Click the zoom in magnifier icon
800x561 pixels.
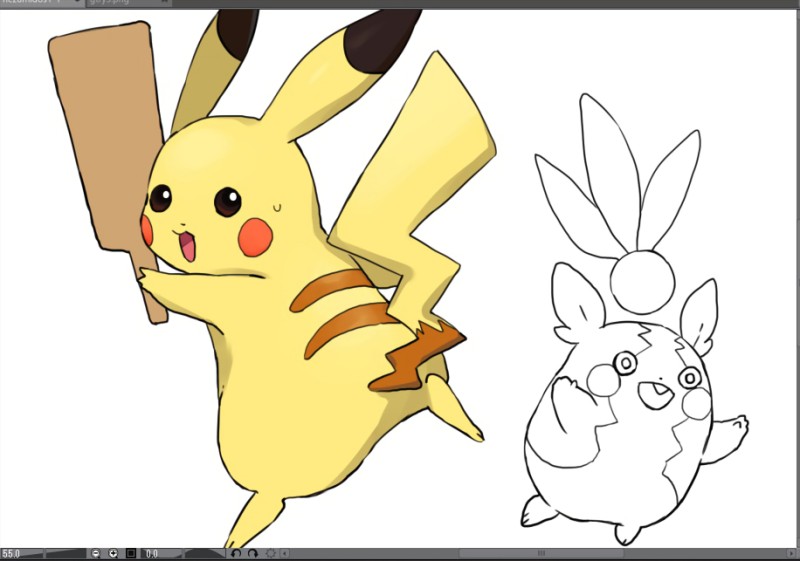point(113,553)
